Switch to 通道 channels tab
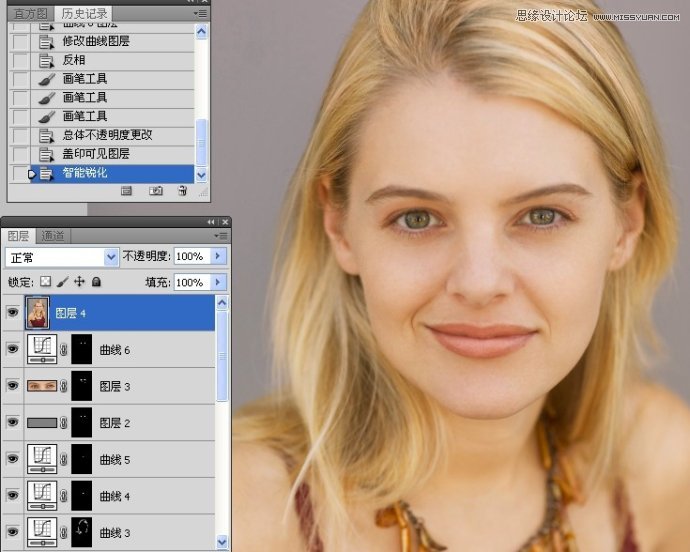 [53, 236]
